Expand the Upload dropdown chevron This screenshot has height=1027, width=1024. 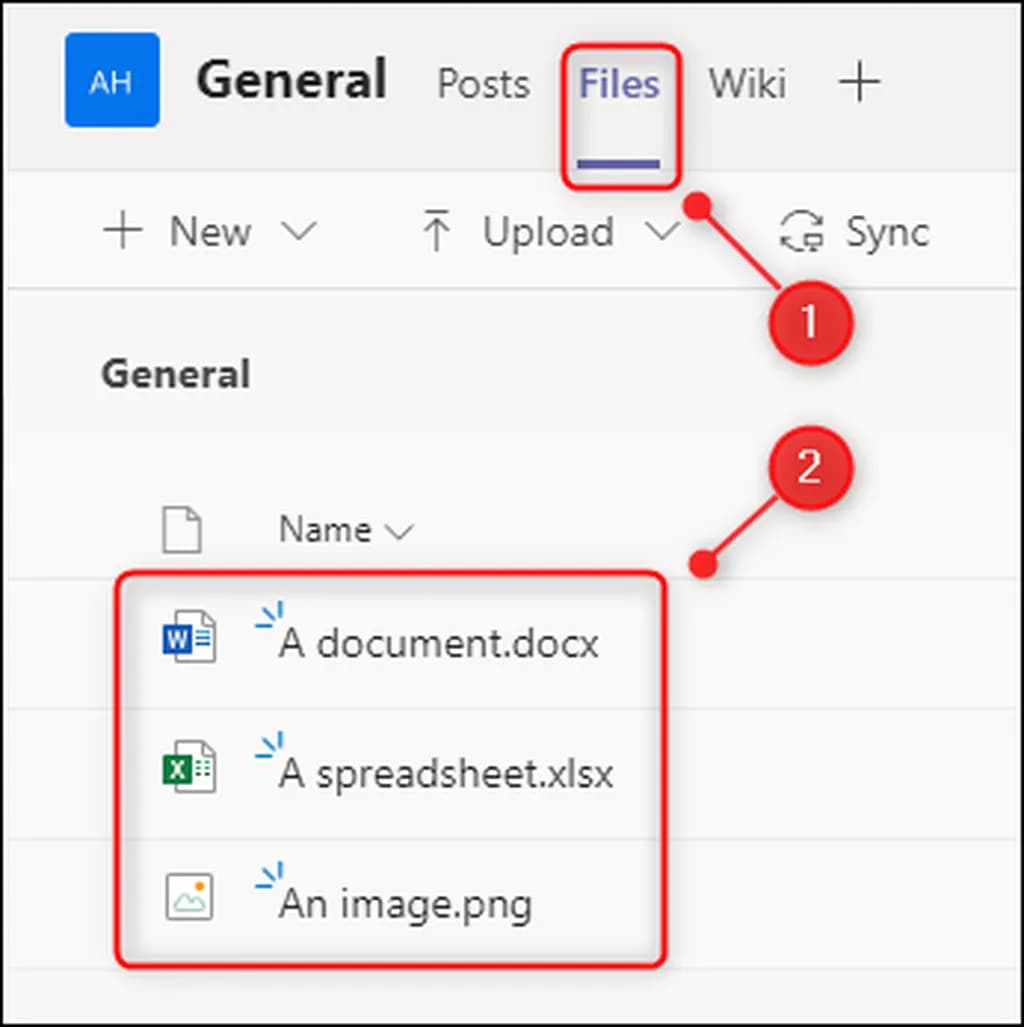point(661,232)
